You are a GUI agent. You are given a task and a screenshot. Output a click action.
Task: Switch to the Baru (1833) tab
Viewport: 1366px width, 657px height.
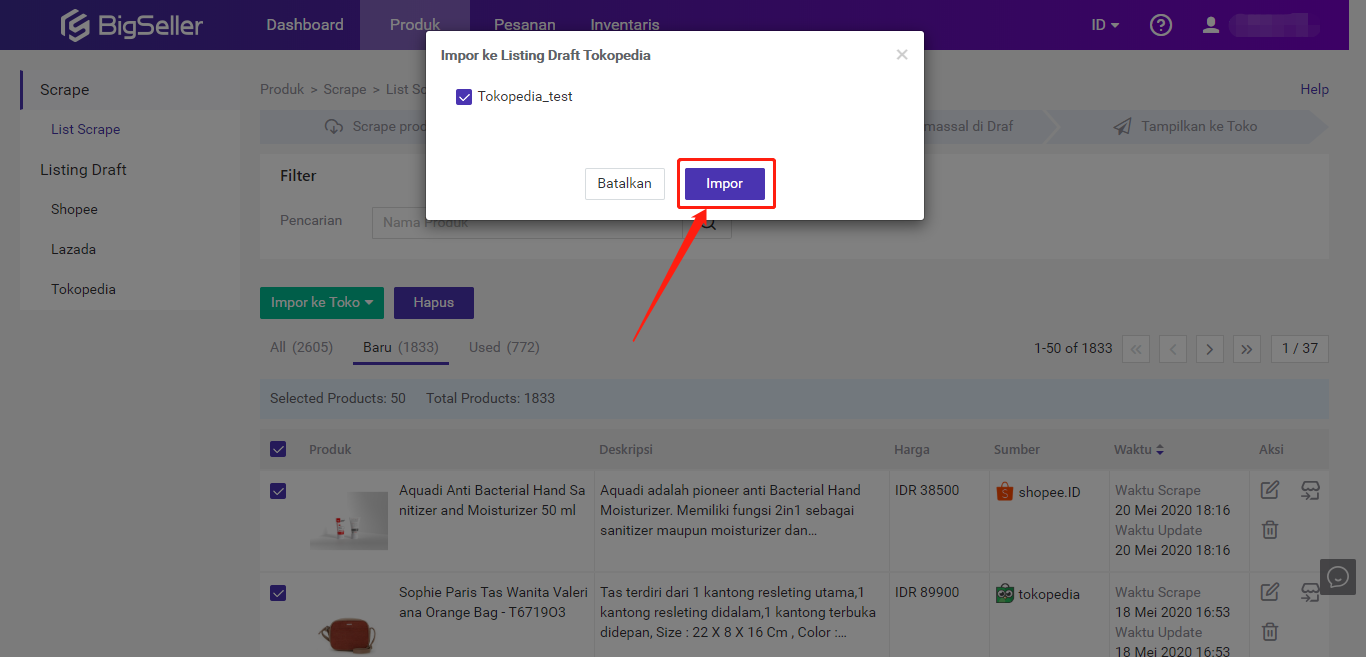401,347
